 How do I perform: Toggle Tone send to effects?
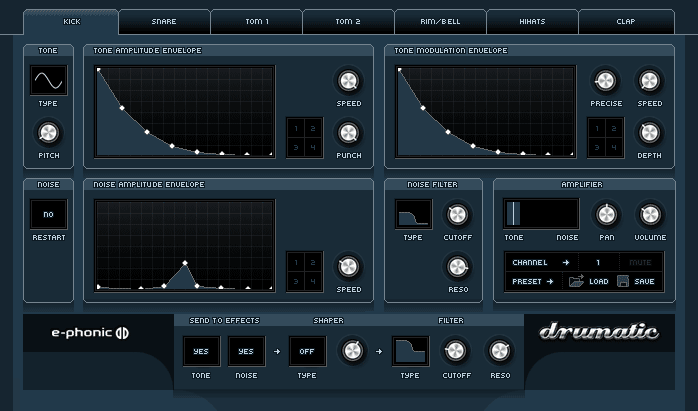(x=201, y=351)
